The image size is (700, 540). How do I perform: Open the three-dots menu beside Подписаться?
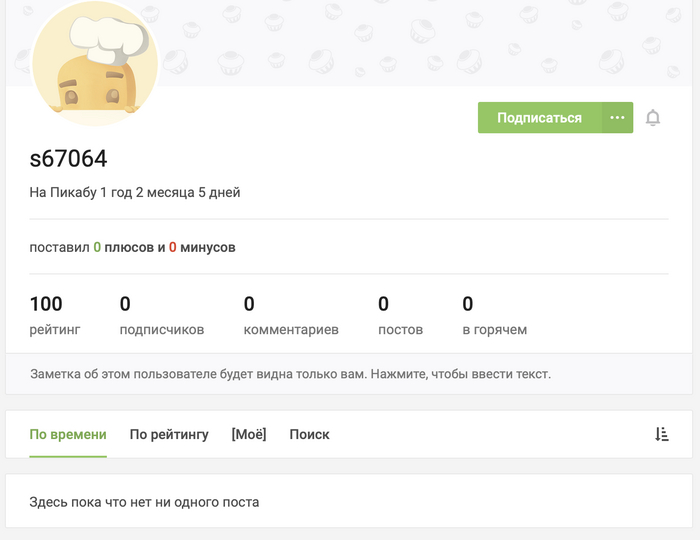coord(617,118)
